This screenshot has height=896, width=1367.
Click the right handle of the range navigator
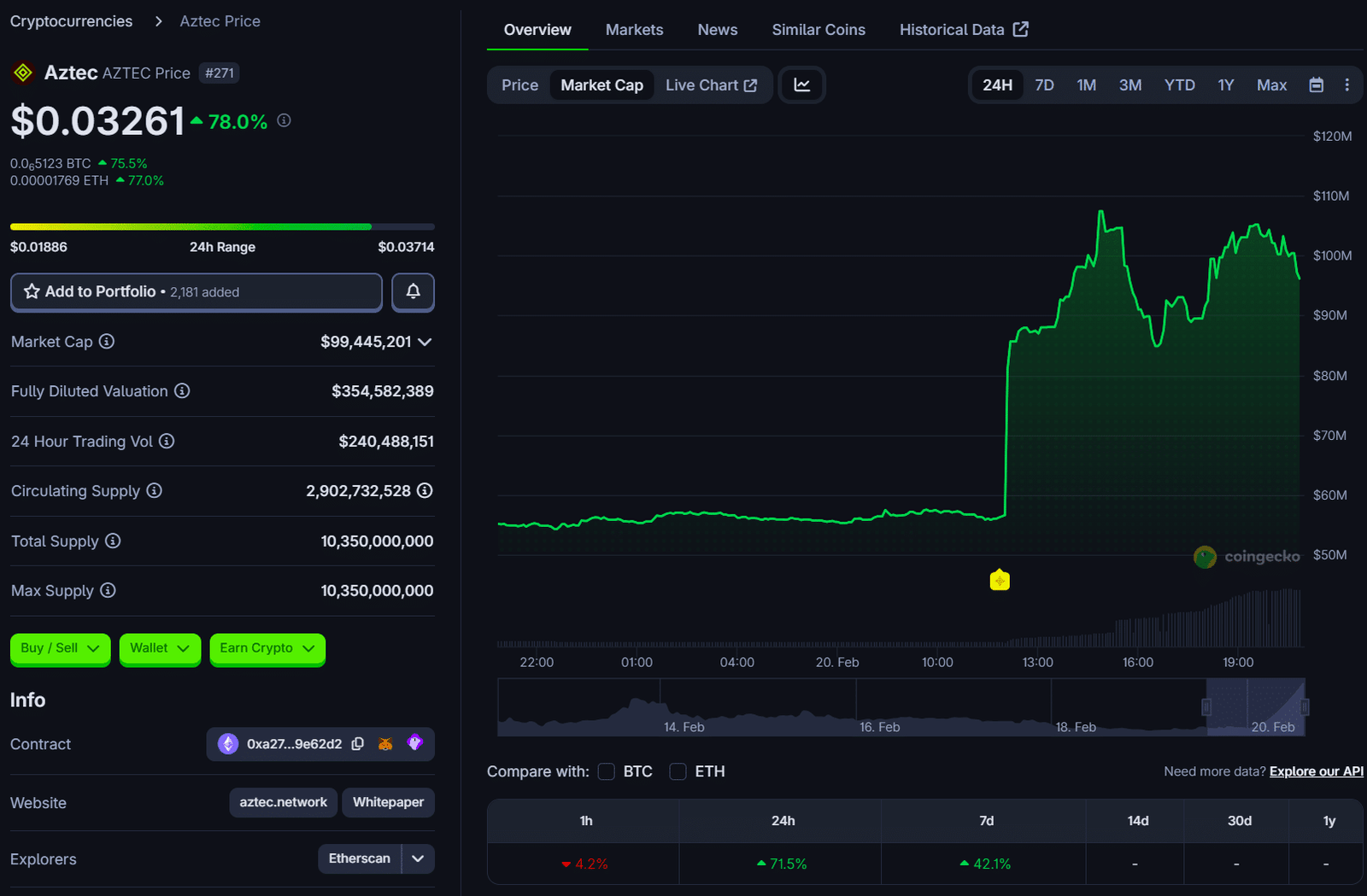pyautogui.click(x=1305, y=706)
